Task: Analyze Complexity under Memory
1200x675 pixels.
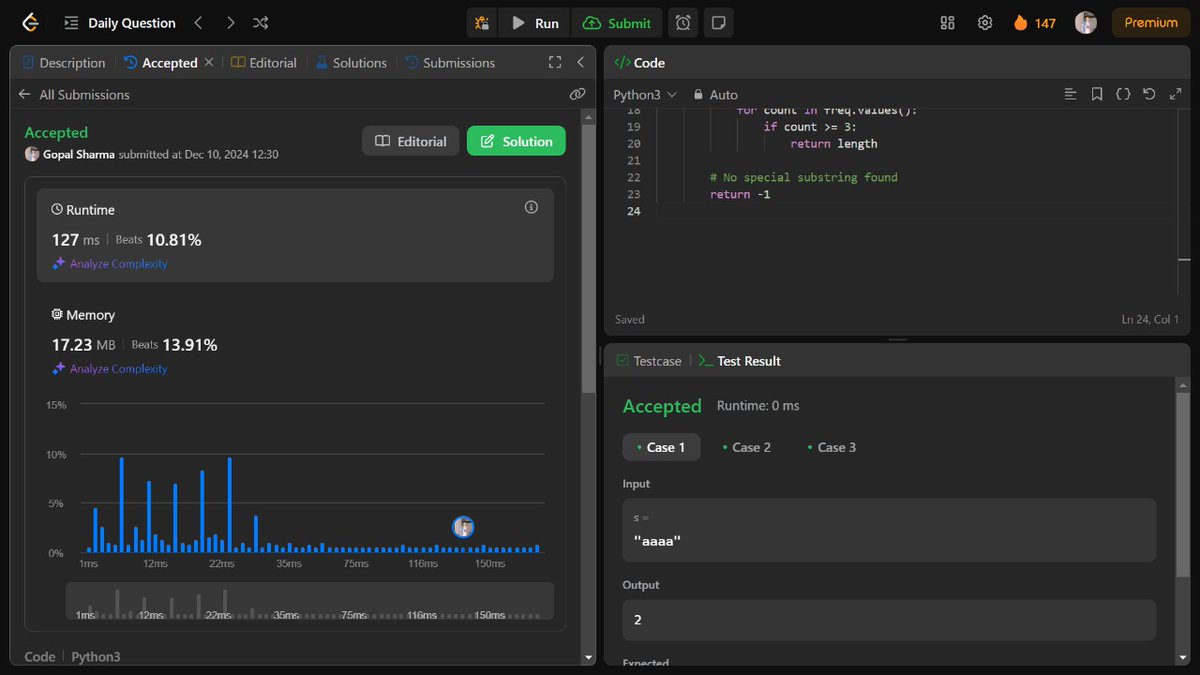Action: click(x=110, y=369)
